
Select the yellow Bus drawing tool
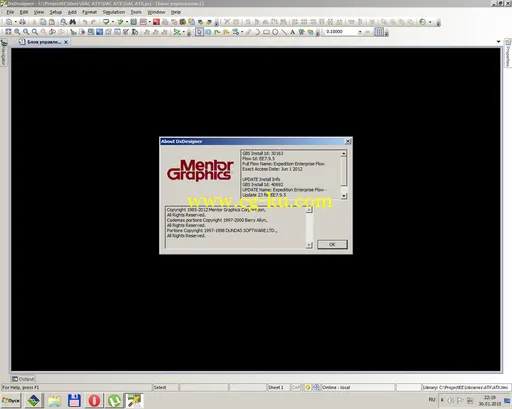pyautogui.click(x=226, y=32)
